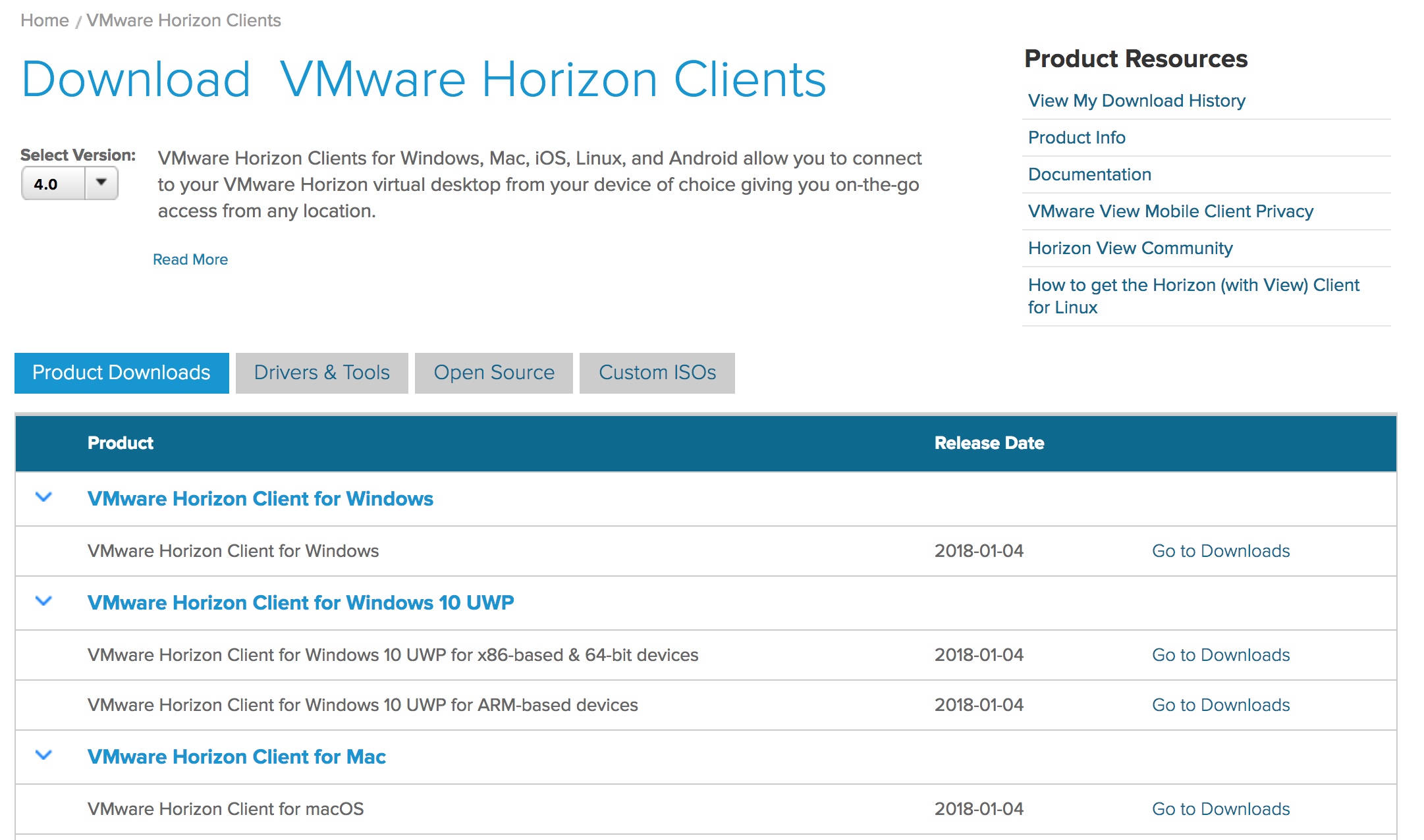This screenshot has width=1424, height=840.
Task: Go to Downloads for Horizon Client for macOS
Action: [1220, 809]
